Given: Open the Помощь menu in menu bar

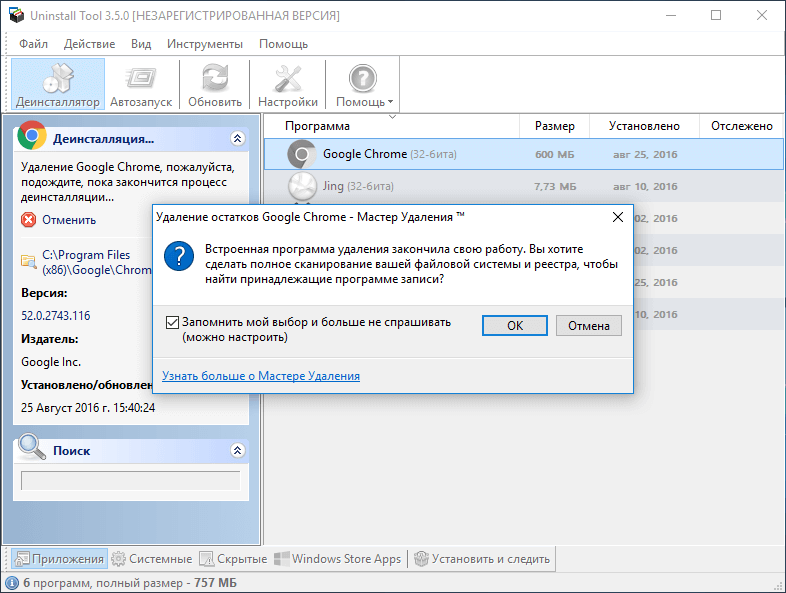Looking at the screenshot, I should click(x=283, y=44).
